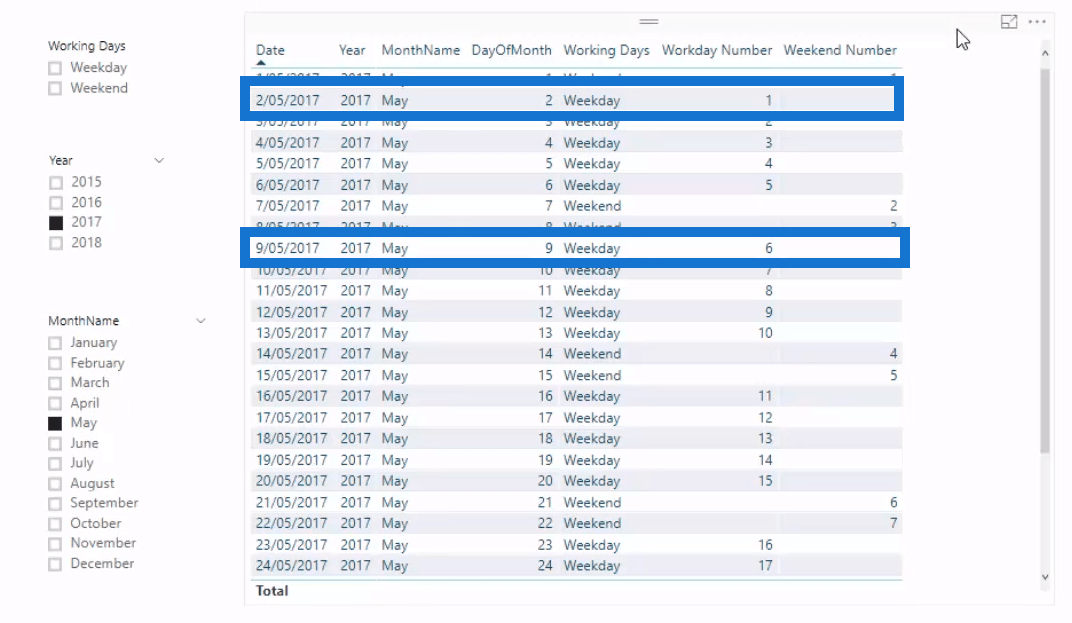Tick the August month checkbox

(x=55, y=484)
